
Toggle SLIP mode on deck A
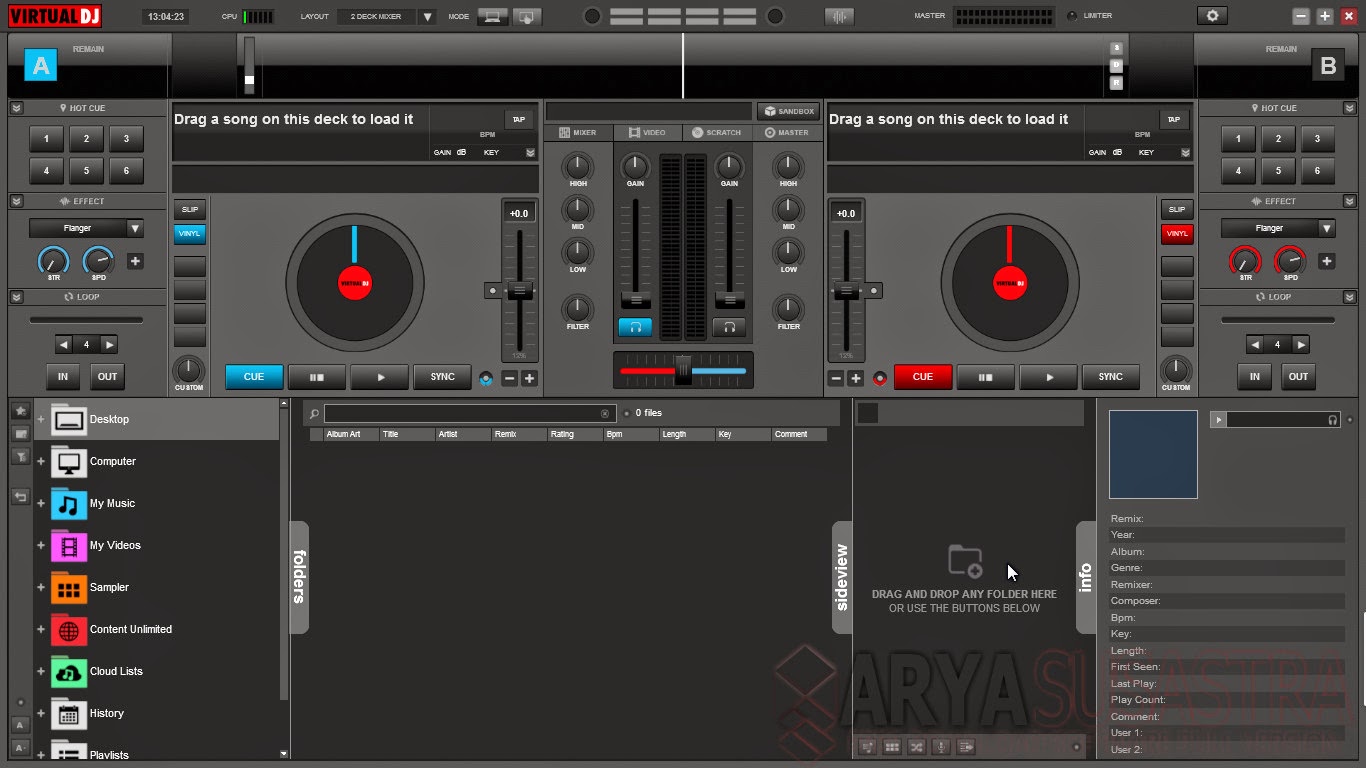pyautogui.click(x=189, y=209)
